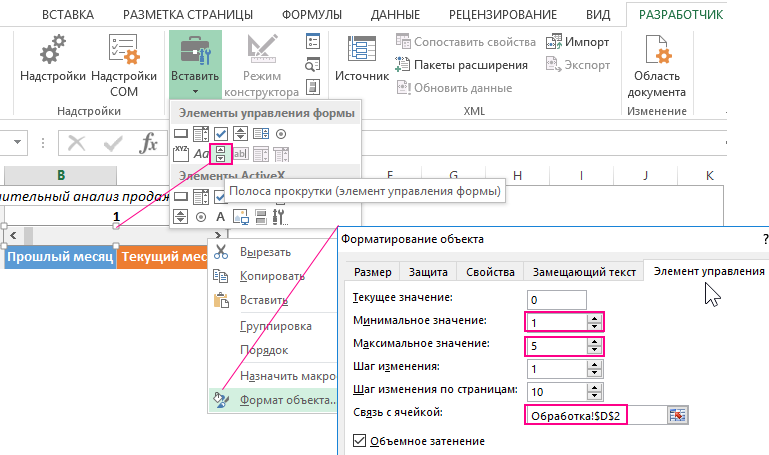Select the highlighted Scroll Bar form control
Screen dimensions: 769x455
[x=221, y=154]
